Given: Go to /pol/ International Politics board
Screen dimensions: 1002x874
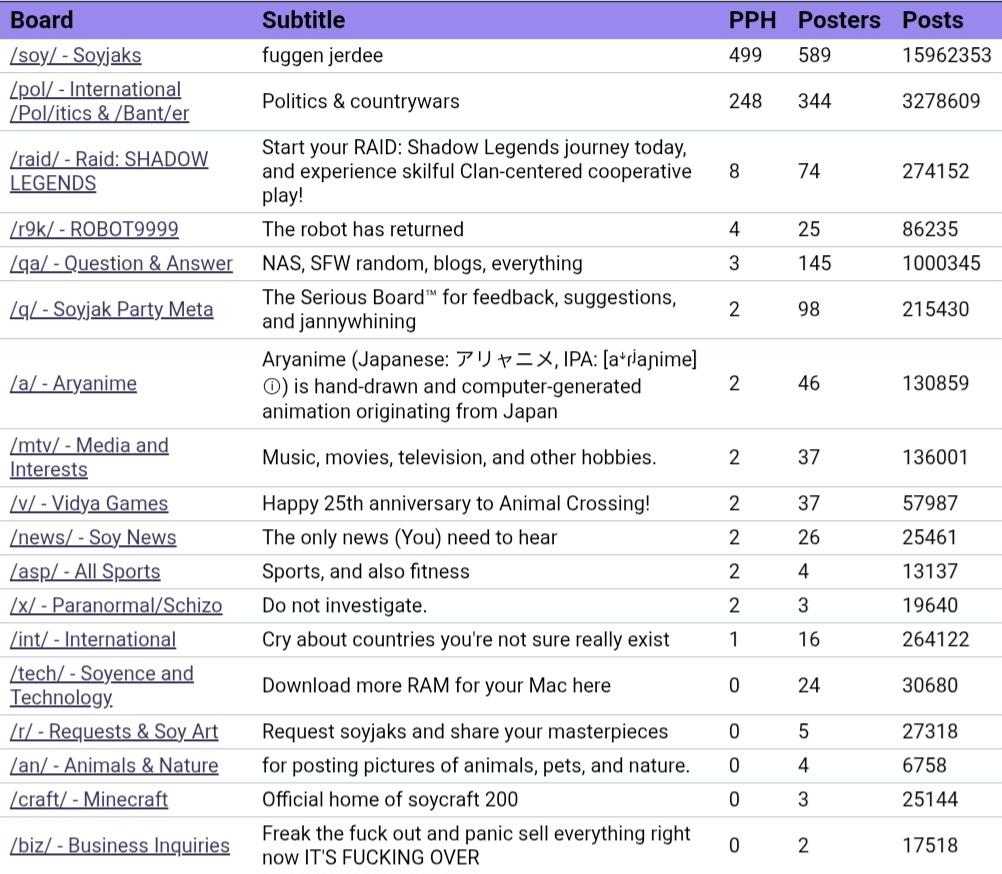Looking at the screenshot, I should (98, 101).
